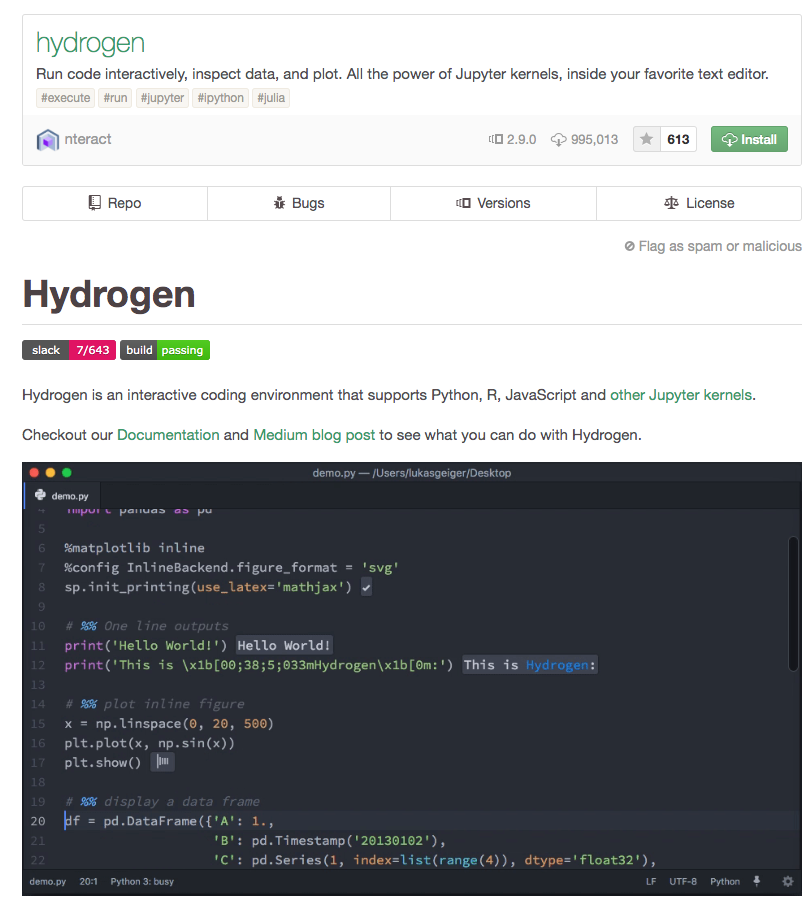Open the License tab
The image size is (810, 912).
tap(699, 203)
